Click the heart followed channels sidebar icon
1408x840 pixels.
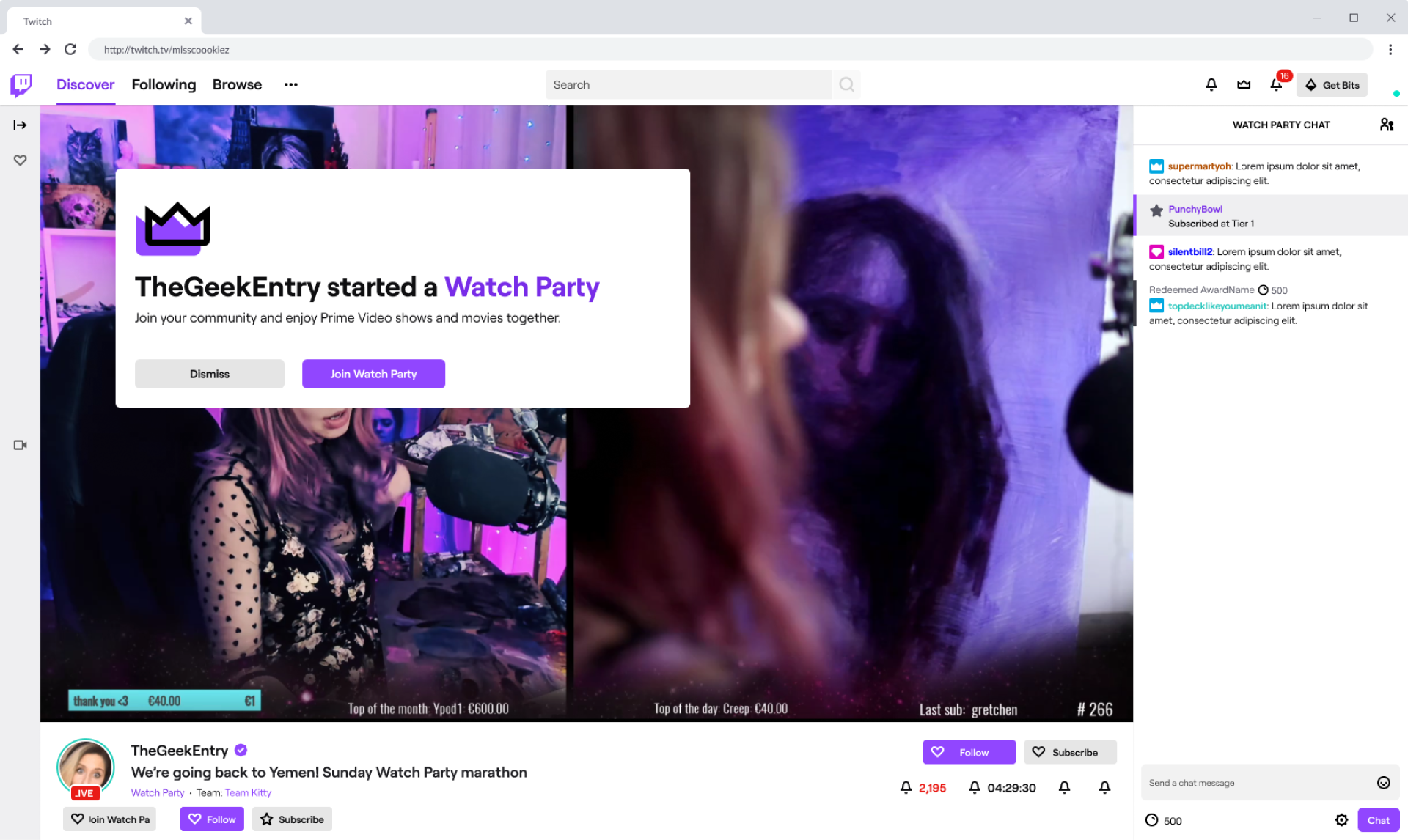pyautogui.click(x=20, y=161)
